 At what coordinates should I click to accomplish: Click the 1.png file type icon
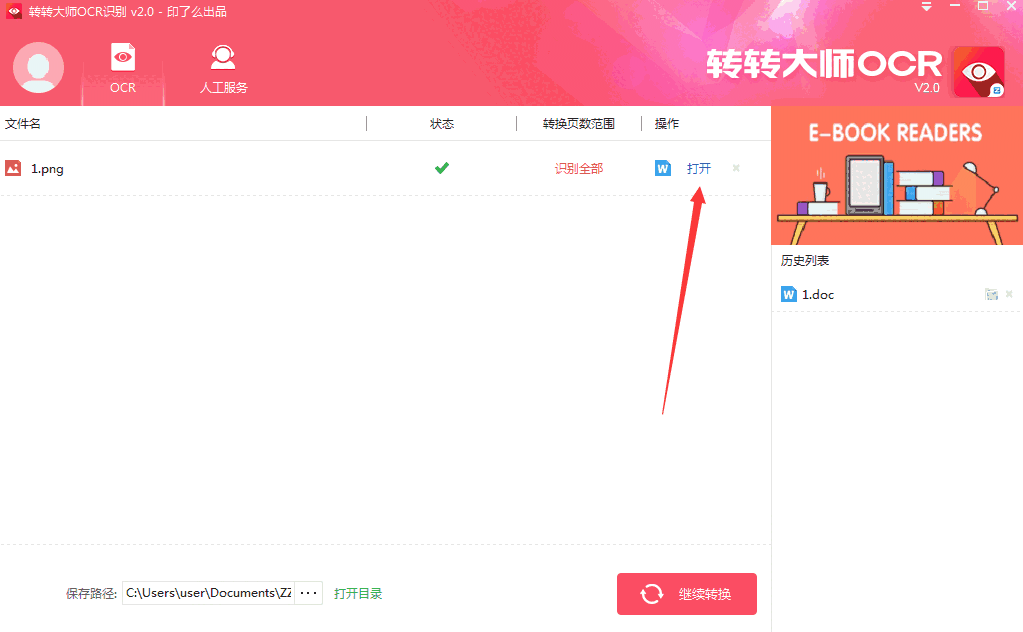(12, 168)
